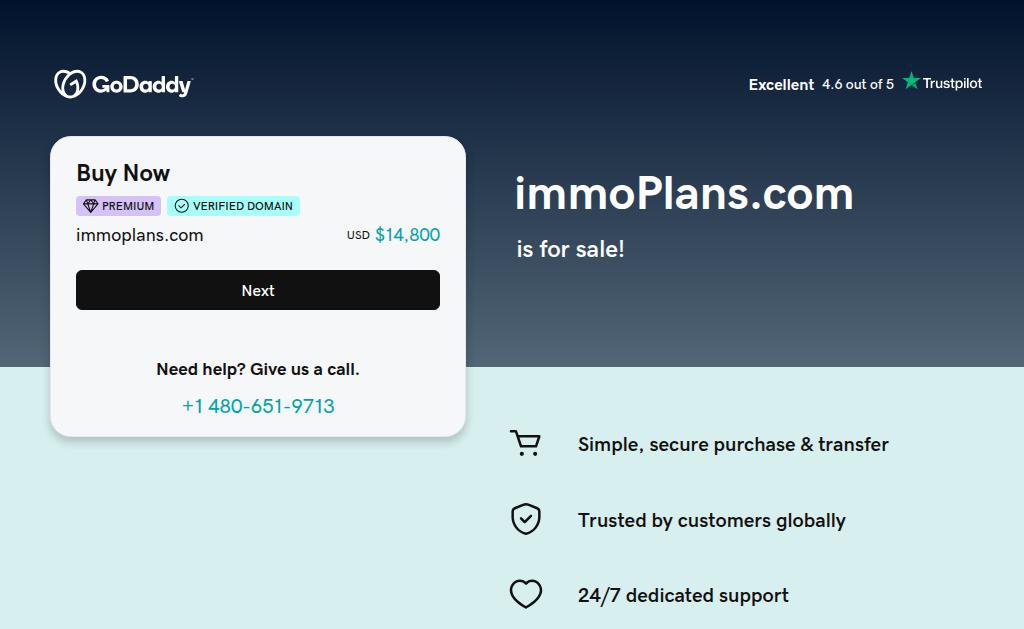Click the heart support icon
Viewport: 1024px width, 629px height.
point(526,594)
